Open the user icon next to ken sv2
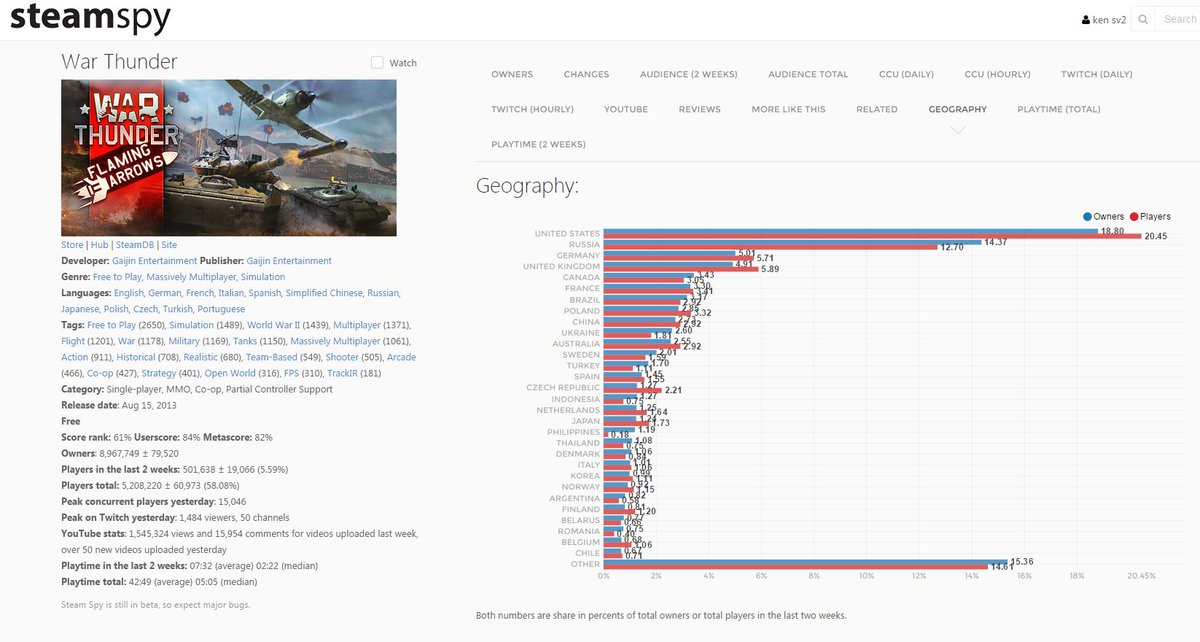Screen dimensions: 1200x642 coord(1087,19)
